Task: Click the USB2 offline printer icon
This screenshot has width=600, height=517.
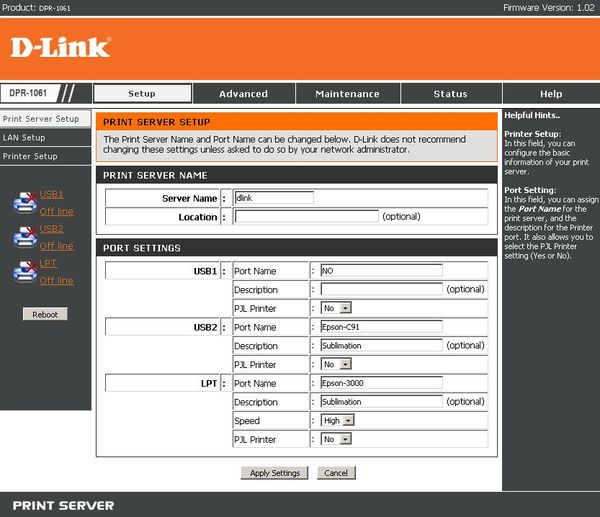Action: point(25,237)
